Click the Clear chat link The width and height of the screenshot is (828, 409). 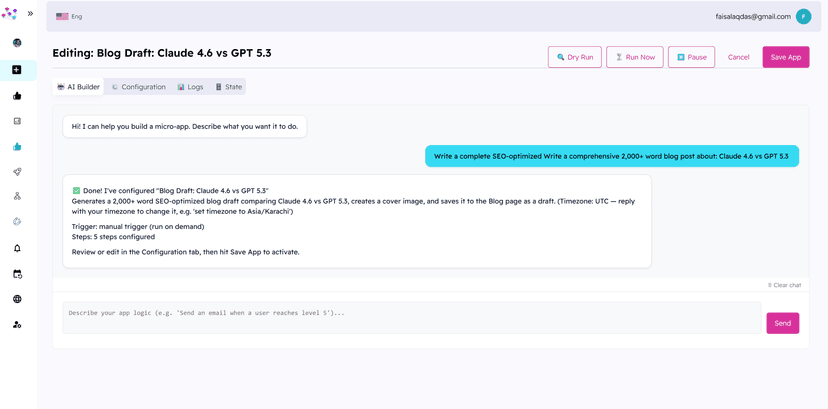[784, 285]
